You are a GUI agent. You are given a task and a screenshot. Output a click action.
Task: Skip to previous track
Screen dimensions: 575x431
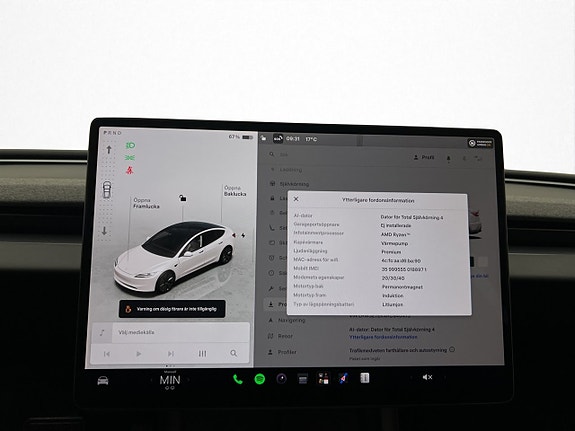tap(107, 354)
